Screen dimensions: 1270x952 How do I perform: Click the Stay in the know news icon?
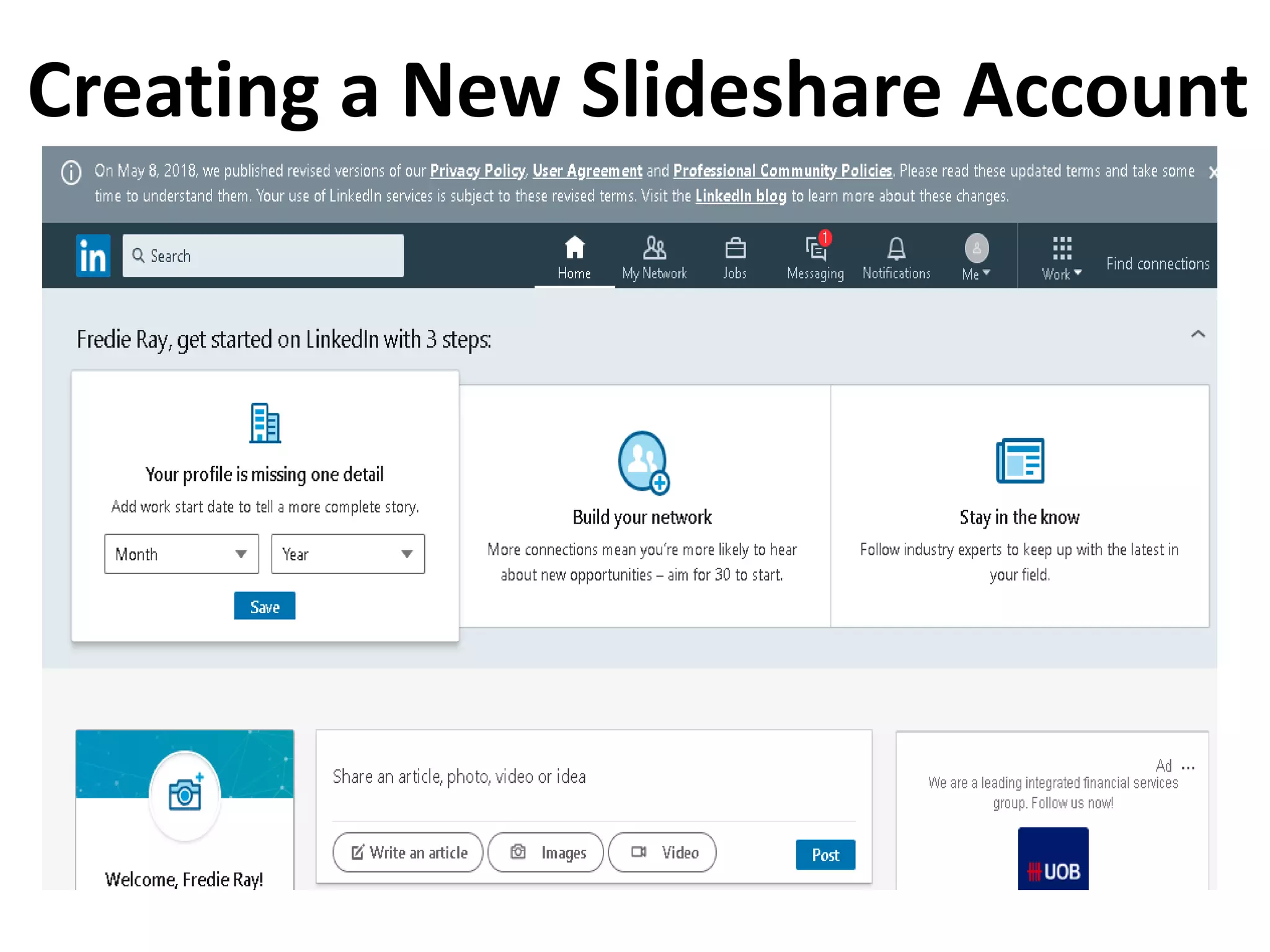tap(1019, 461)
